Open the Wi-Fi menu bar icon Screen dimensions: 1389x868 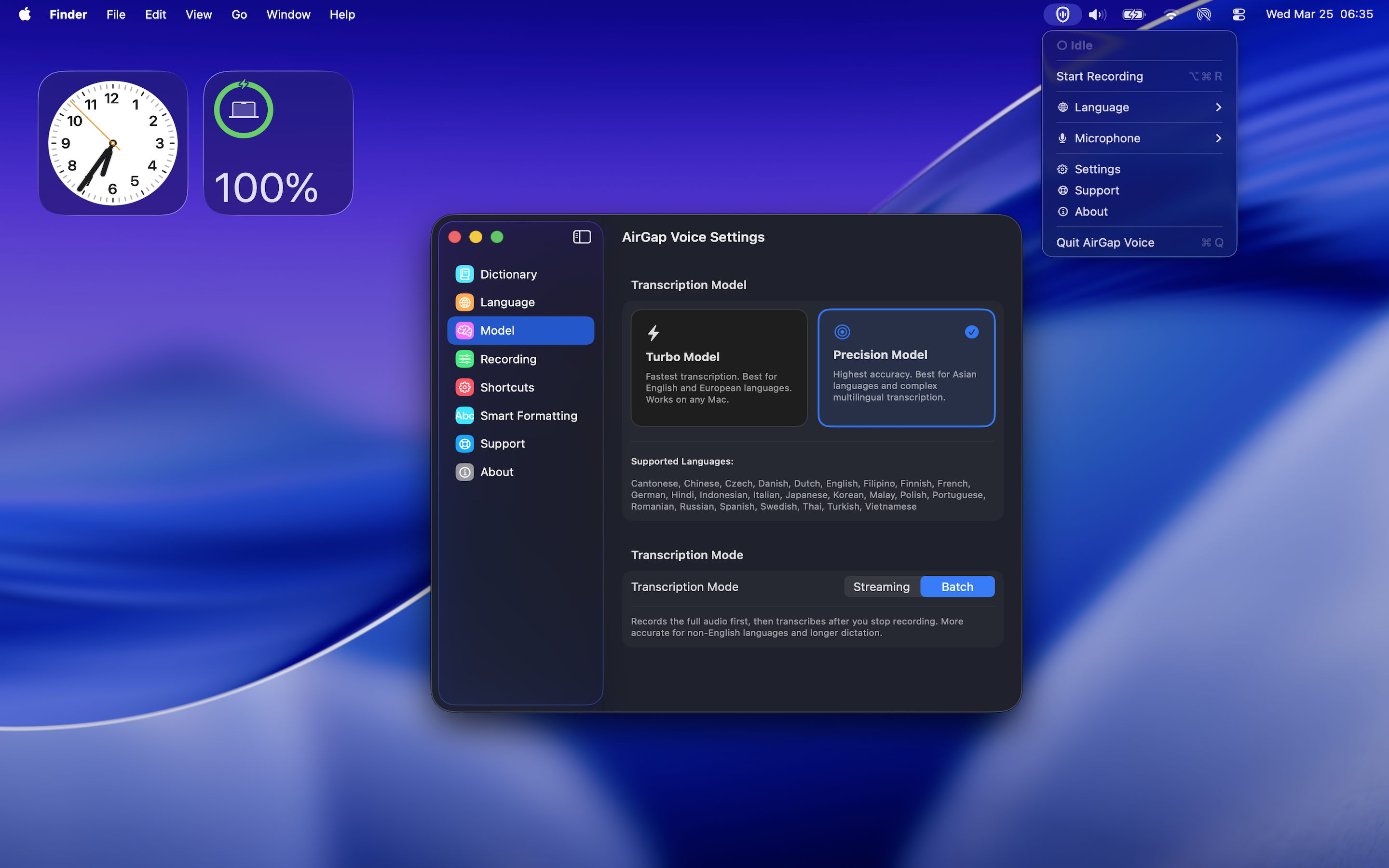click(1171, 14)
